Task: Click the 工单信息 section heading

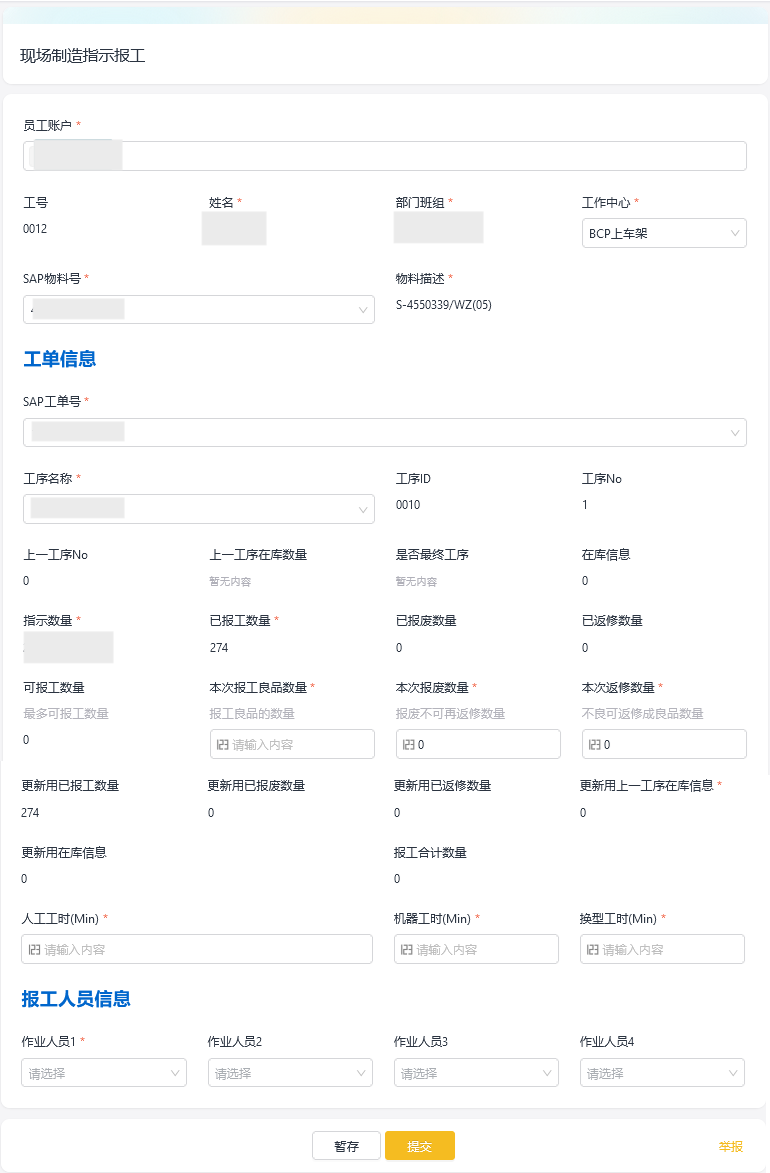Action: (x=60, y=359)
